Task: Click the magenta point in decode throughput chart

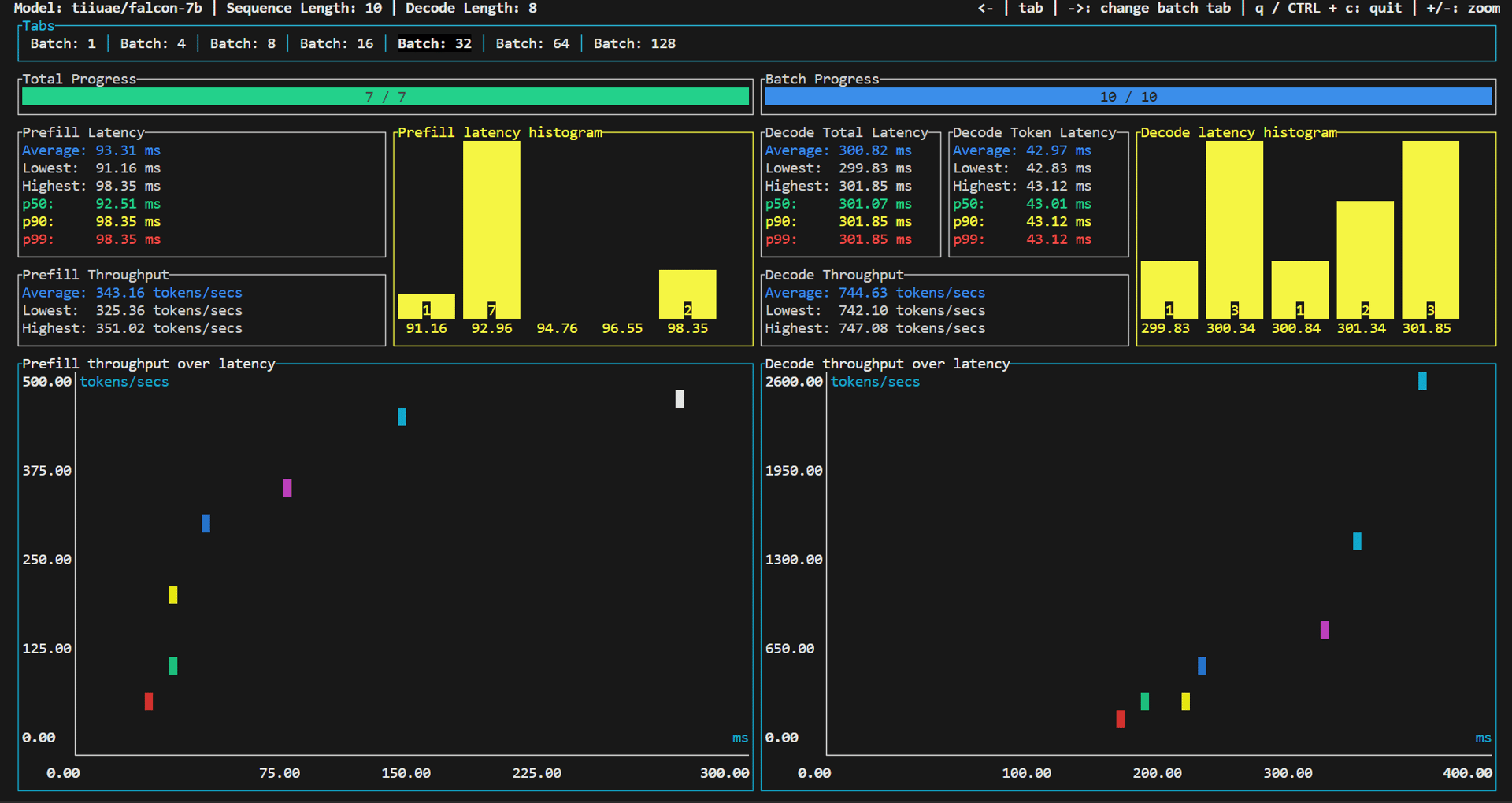Action: [x=1325, y=631]
